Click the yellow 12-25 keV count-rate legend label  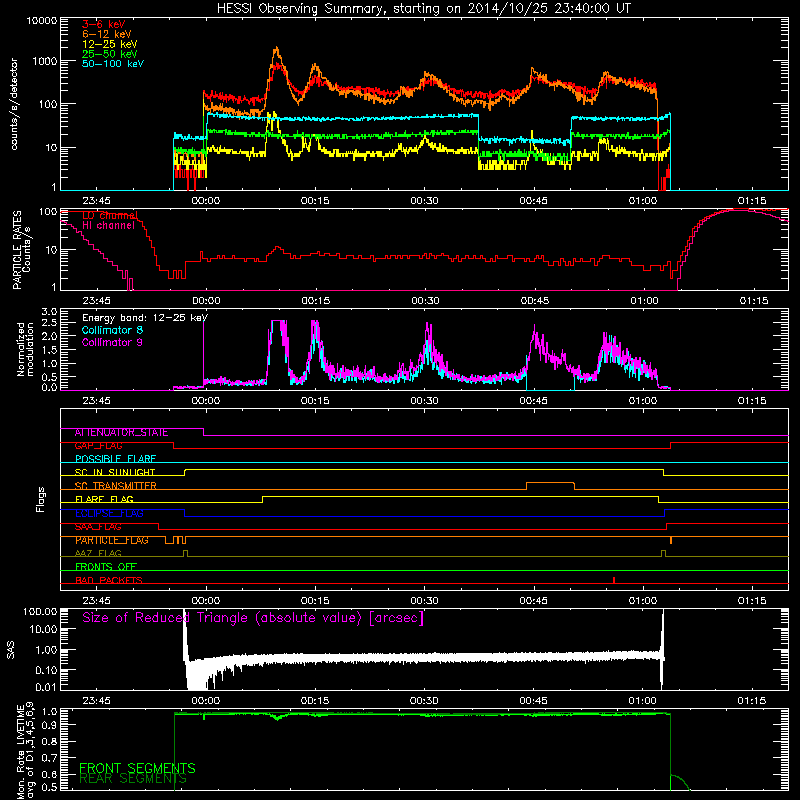[x=110, y=44]
